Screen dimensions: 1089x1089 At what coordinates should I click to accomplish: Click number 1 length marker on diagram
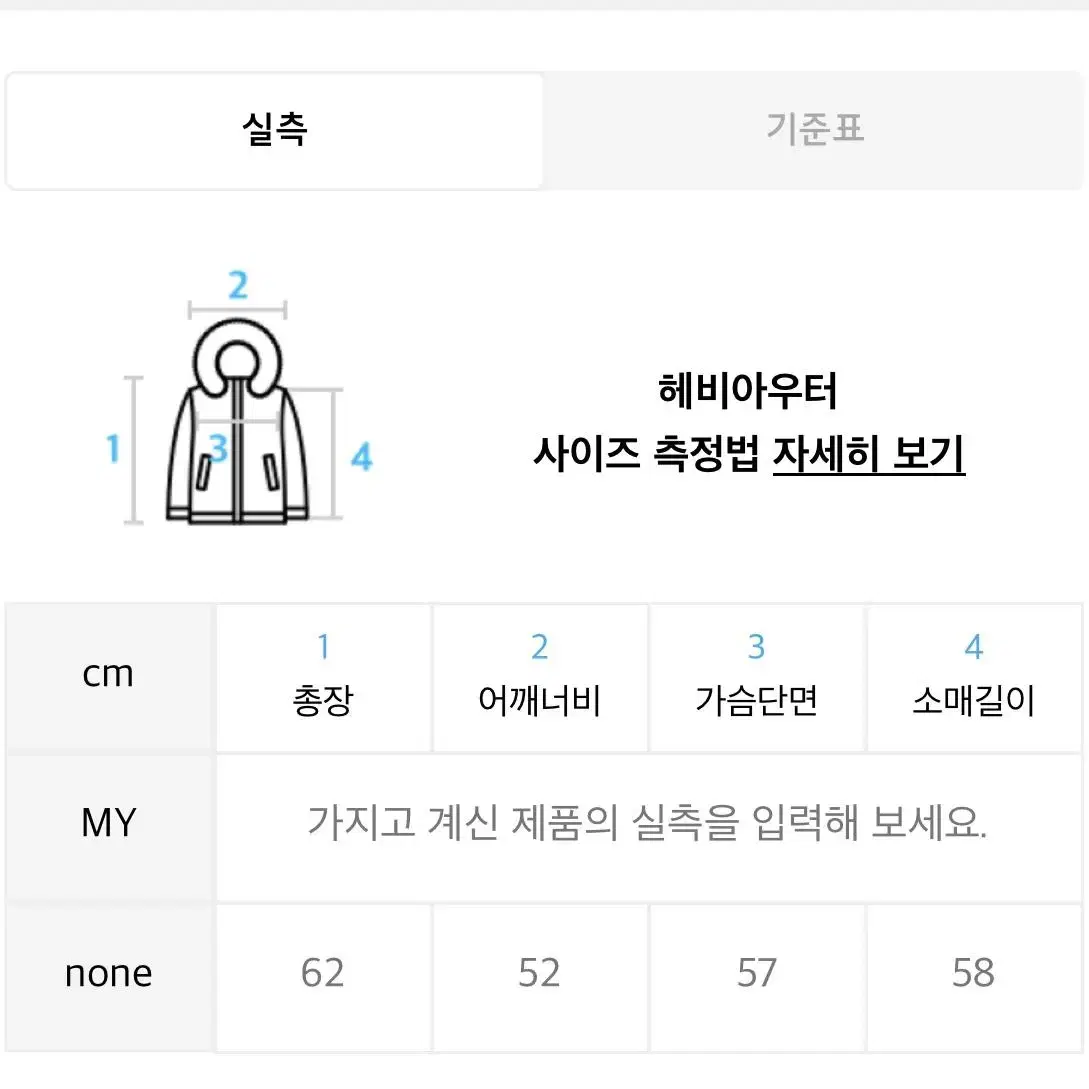[113, 449]
